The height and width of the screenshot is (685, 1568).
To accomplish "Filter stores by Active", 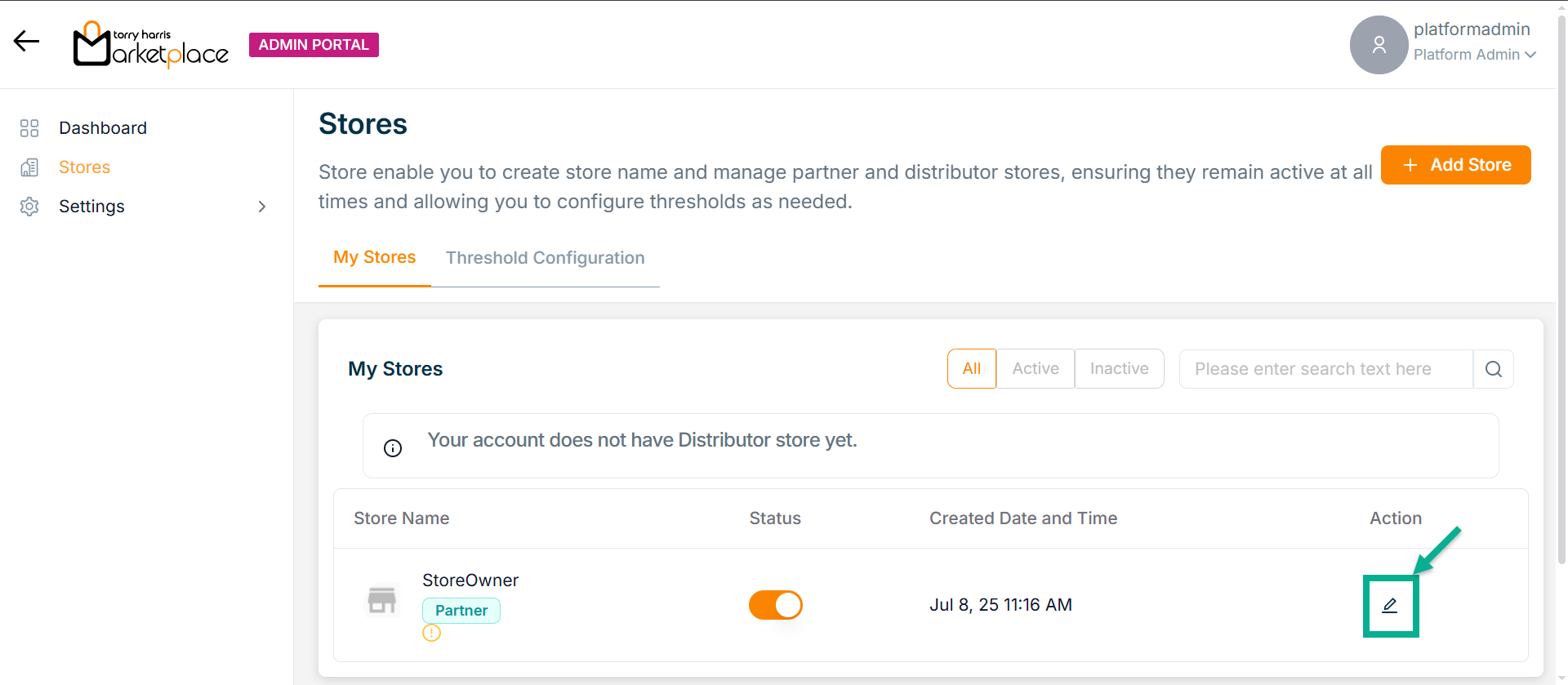I will (x=1035, y=369).
